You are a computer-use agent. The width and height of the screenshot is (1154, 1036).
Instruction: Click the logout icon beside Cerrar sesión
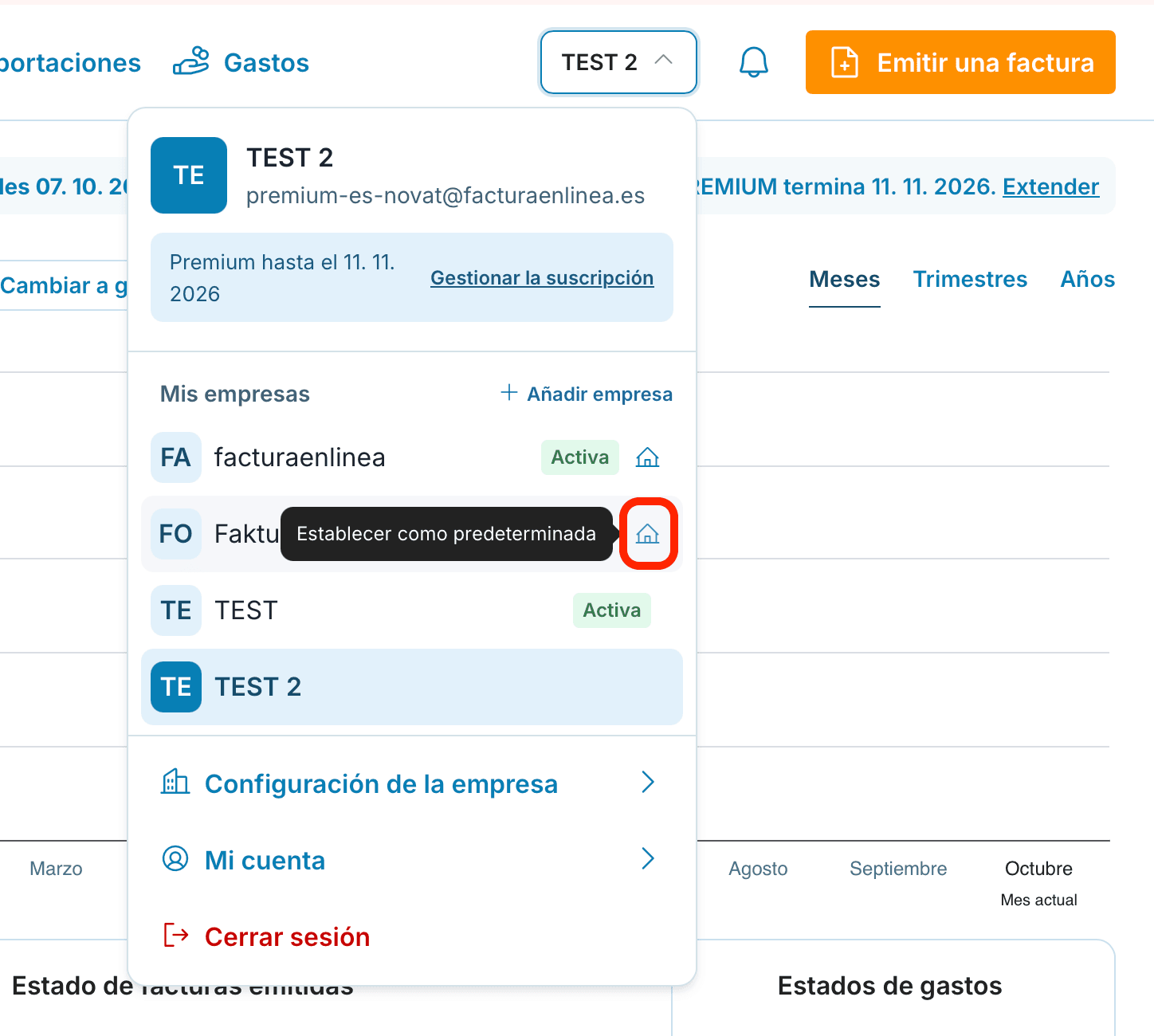point(175,935)
